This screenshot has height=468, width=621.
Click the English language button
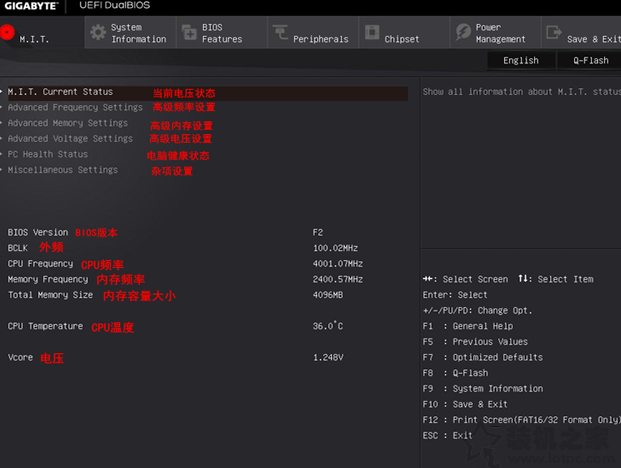[x=520, y=60]
